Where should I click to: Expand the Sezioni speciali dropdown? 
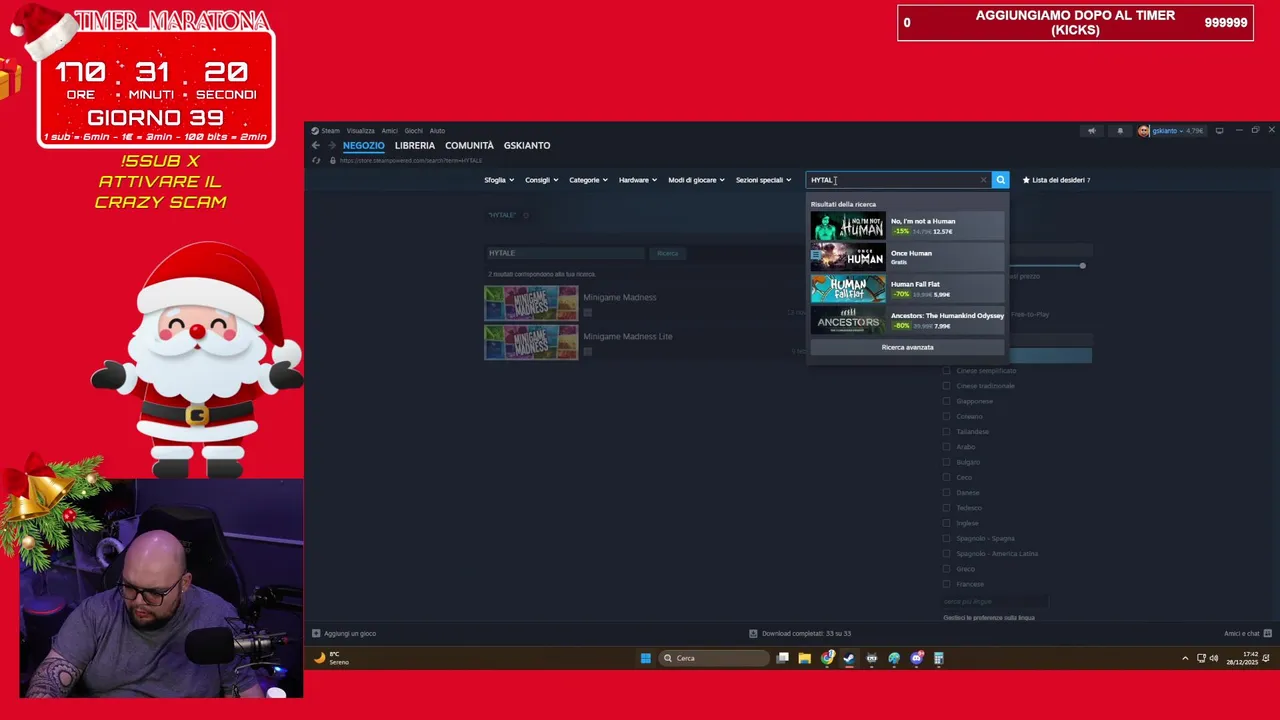point(763,180)
